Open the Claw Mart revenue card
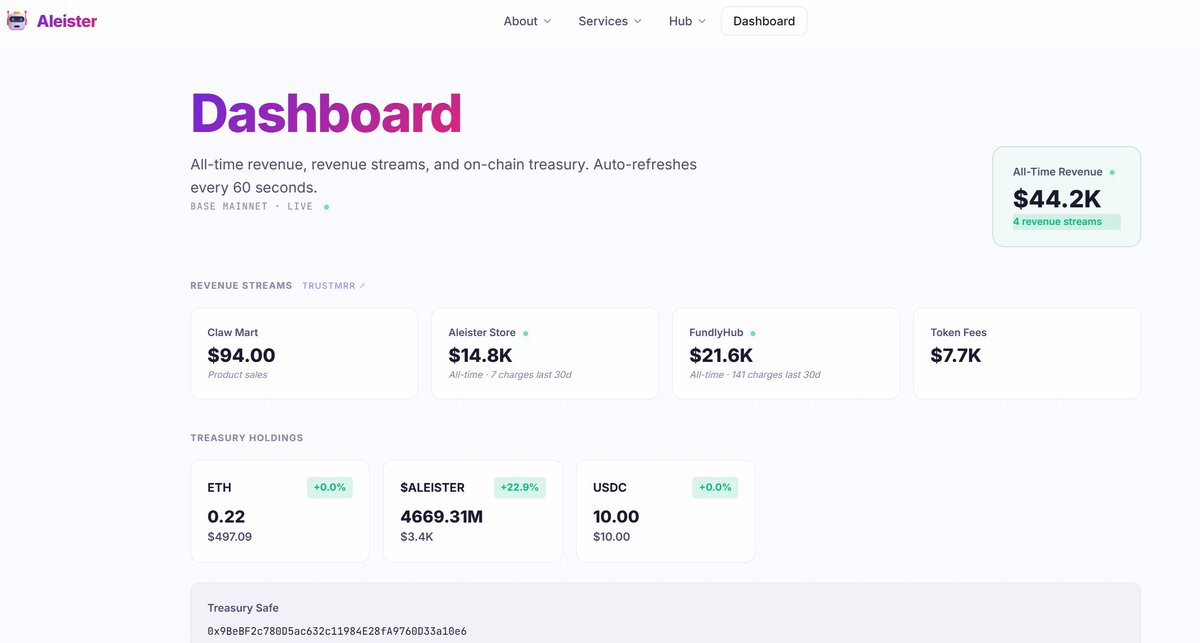Image resolution: width=1200 pixels, height=643 pixels. (x=304, y=353)
